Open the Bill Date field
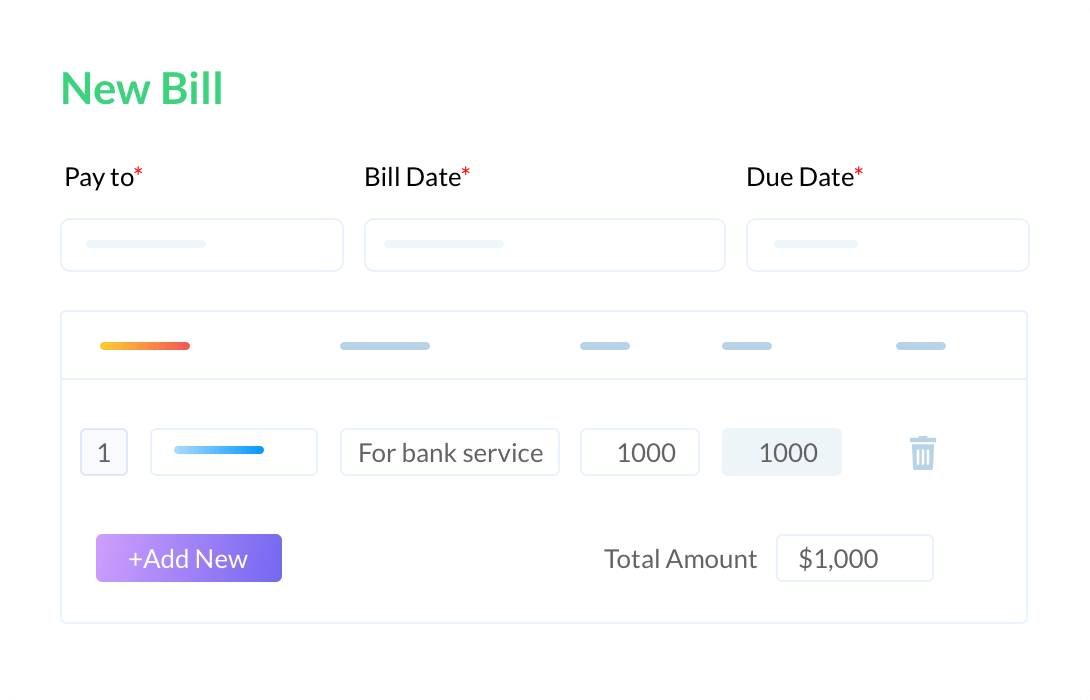 [x=544, y=245]
